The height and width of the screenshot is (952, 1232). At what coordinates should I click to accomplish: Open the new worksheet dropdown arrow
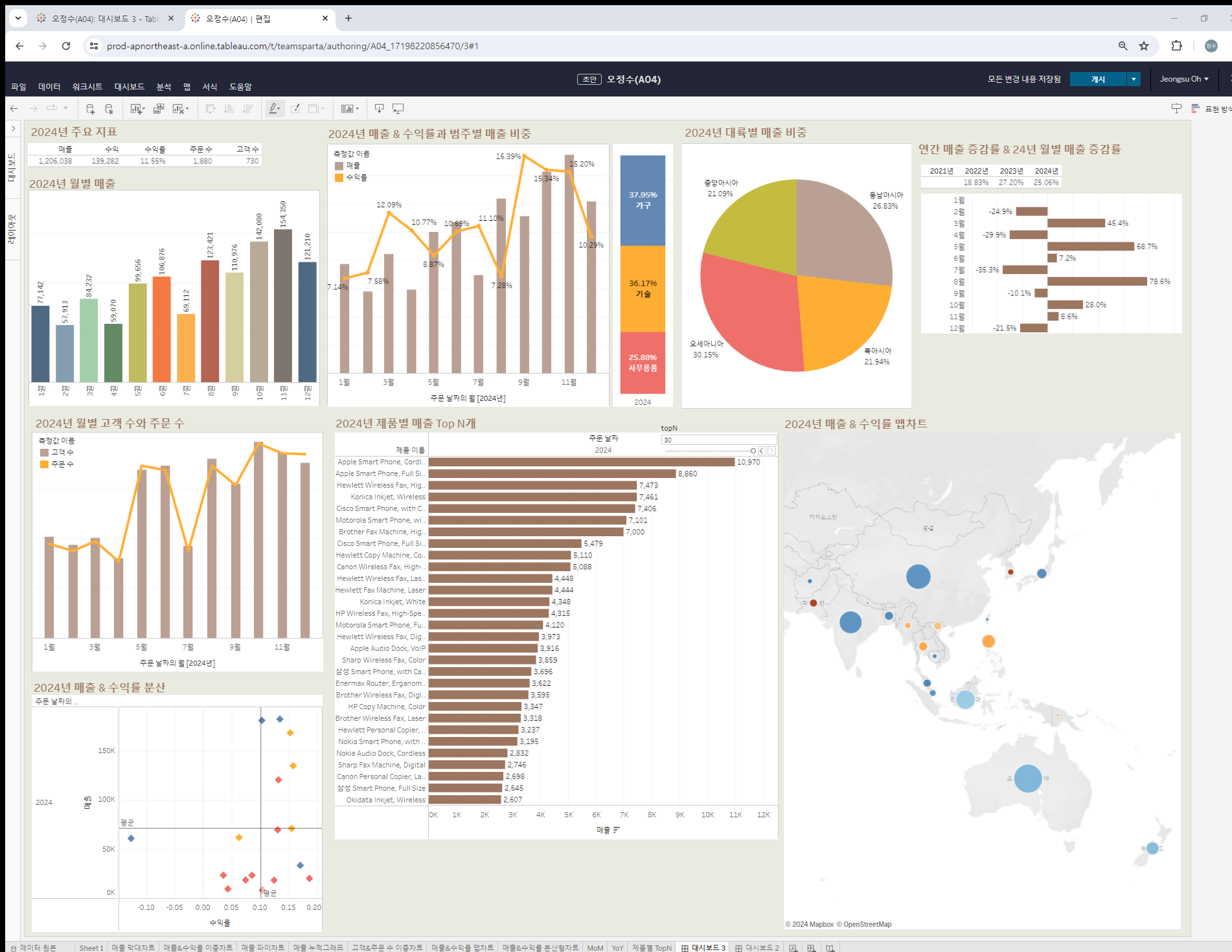144,109
